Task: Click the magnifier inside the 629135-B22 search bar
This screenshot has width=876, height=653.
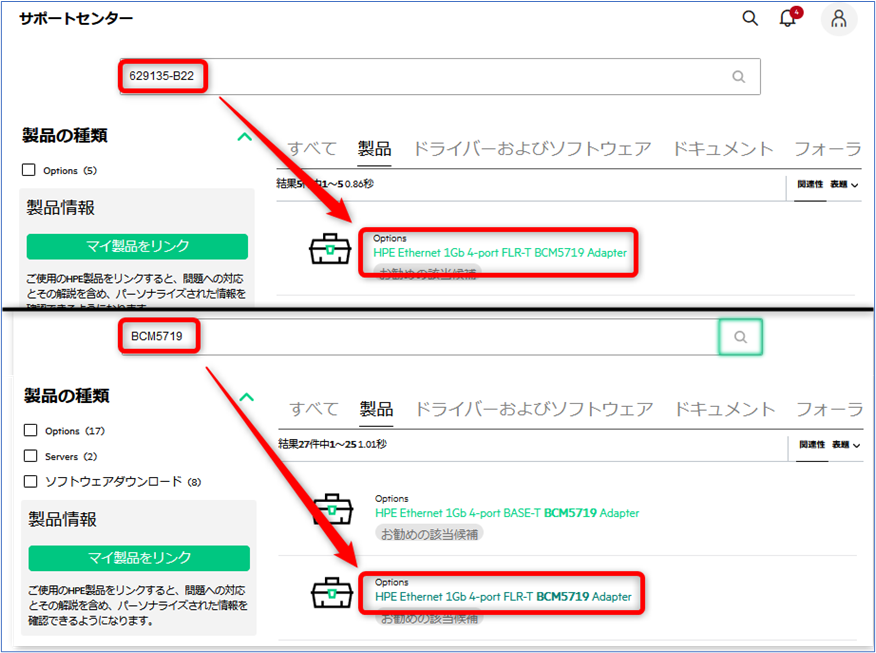Action: 738,76
